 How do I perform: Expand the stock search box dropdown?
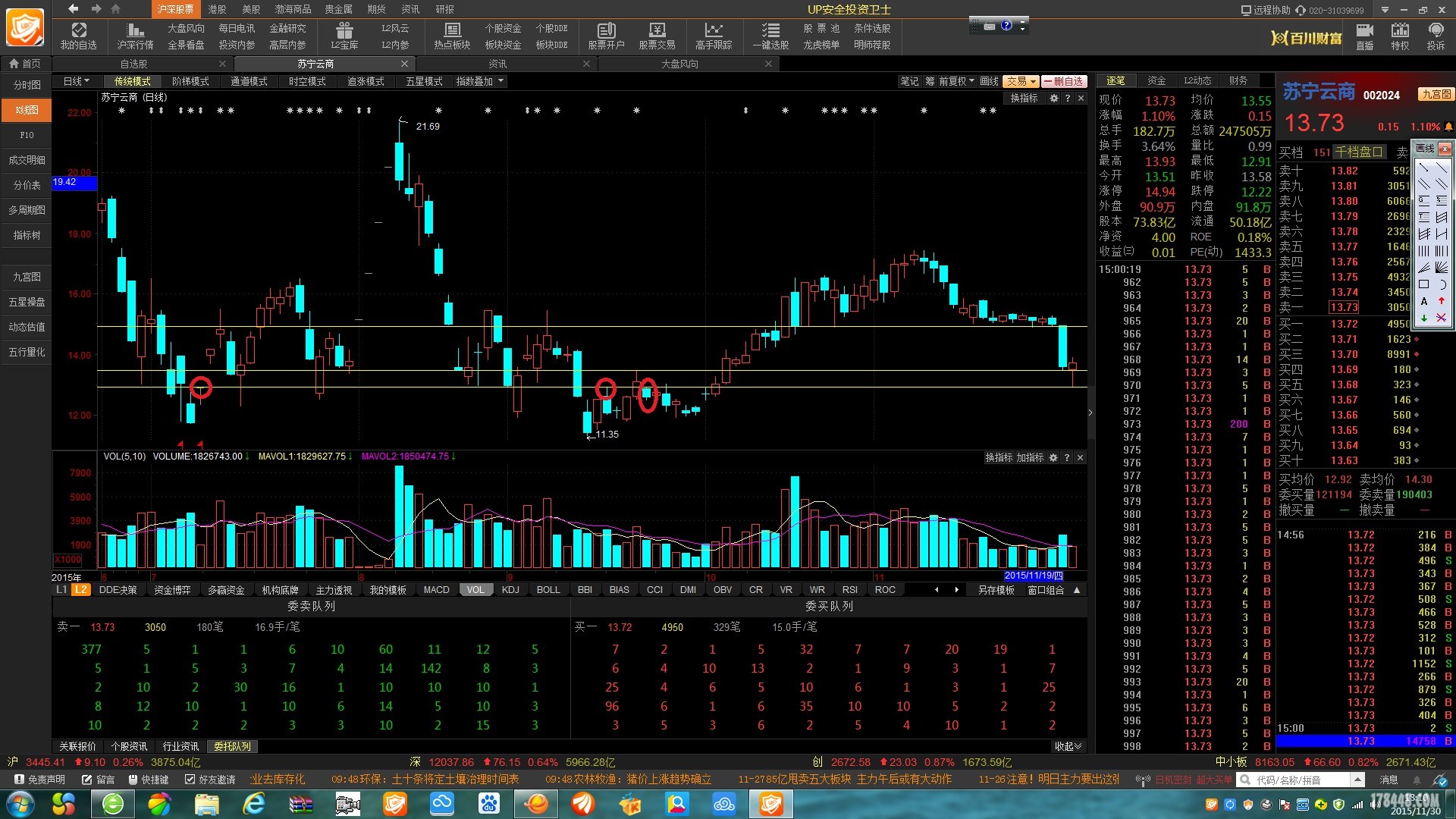[x=1357, y=780]
